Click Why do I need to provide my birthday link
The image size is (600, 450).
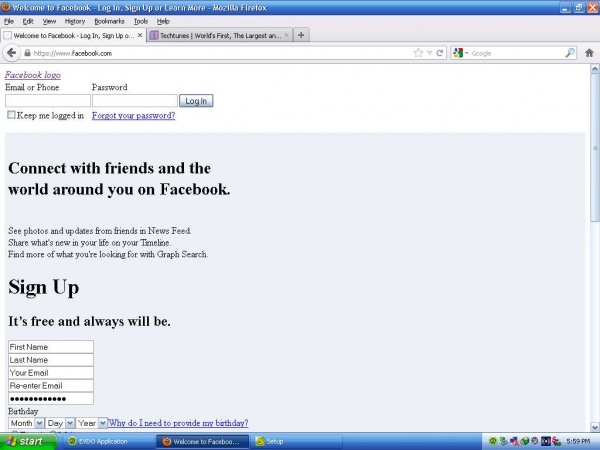[x=178, y=423]
